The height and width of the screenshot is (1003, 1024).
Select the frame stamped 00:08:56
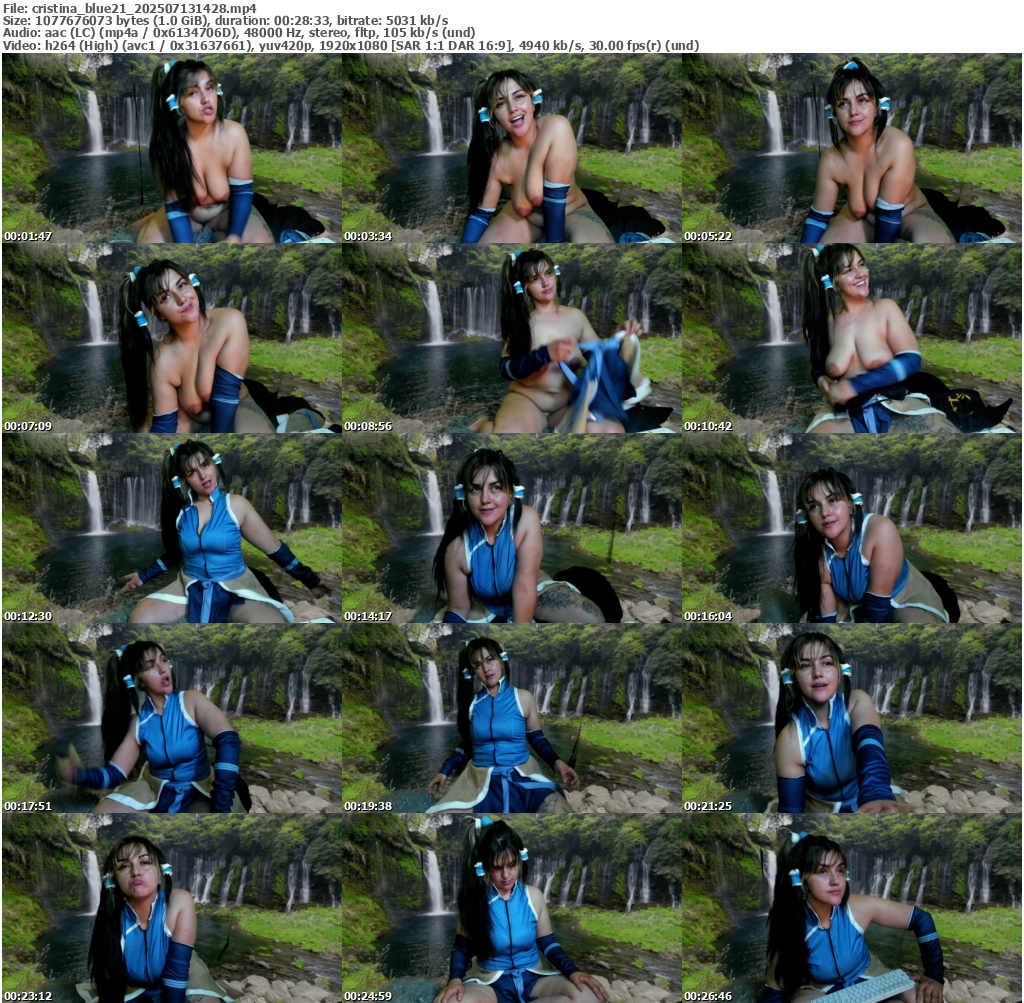coord(511,338)
